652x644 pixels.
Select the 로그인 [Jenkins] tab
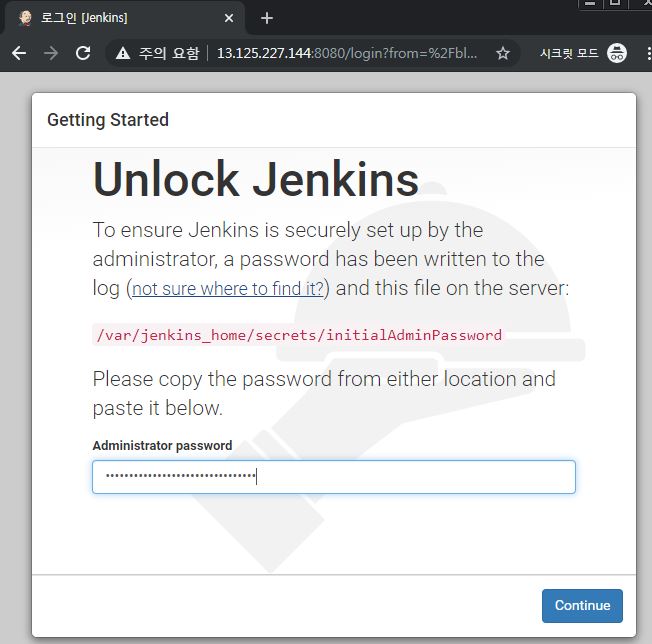(x=125, y=18)
